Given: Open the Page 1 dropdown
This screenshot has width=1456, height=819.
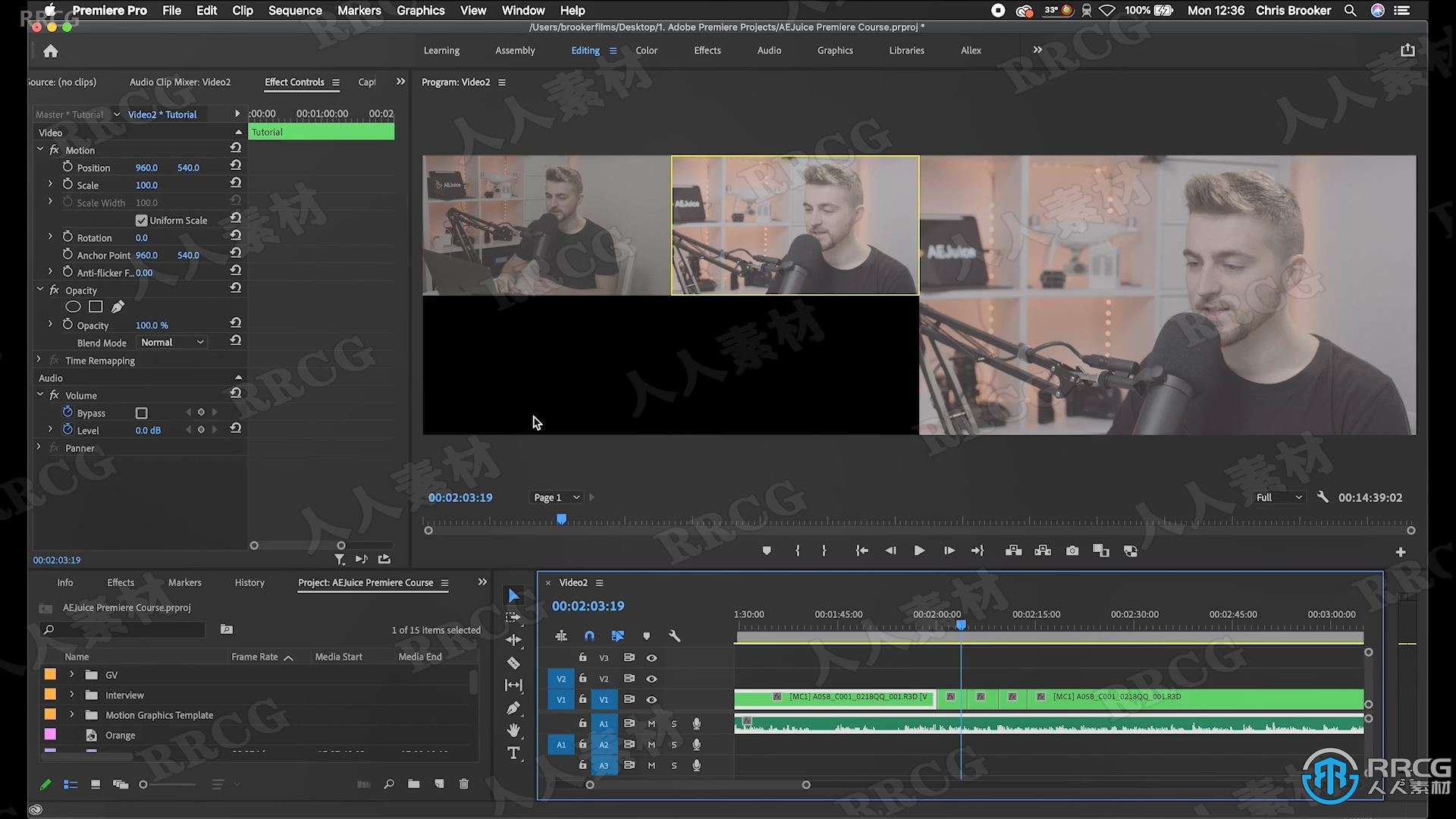Looking at the screenshot, I should point(557,497).
